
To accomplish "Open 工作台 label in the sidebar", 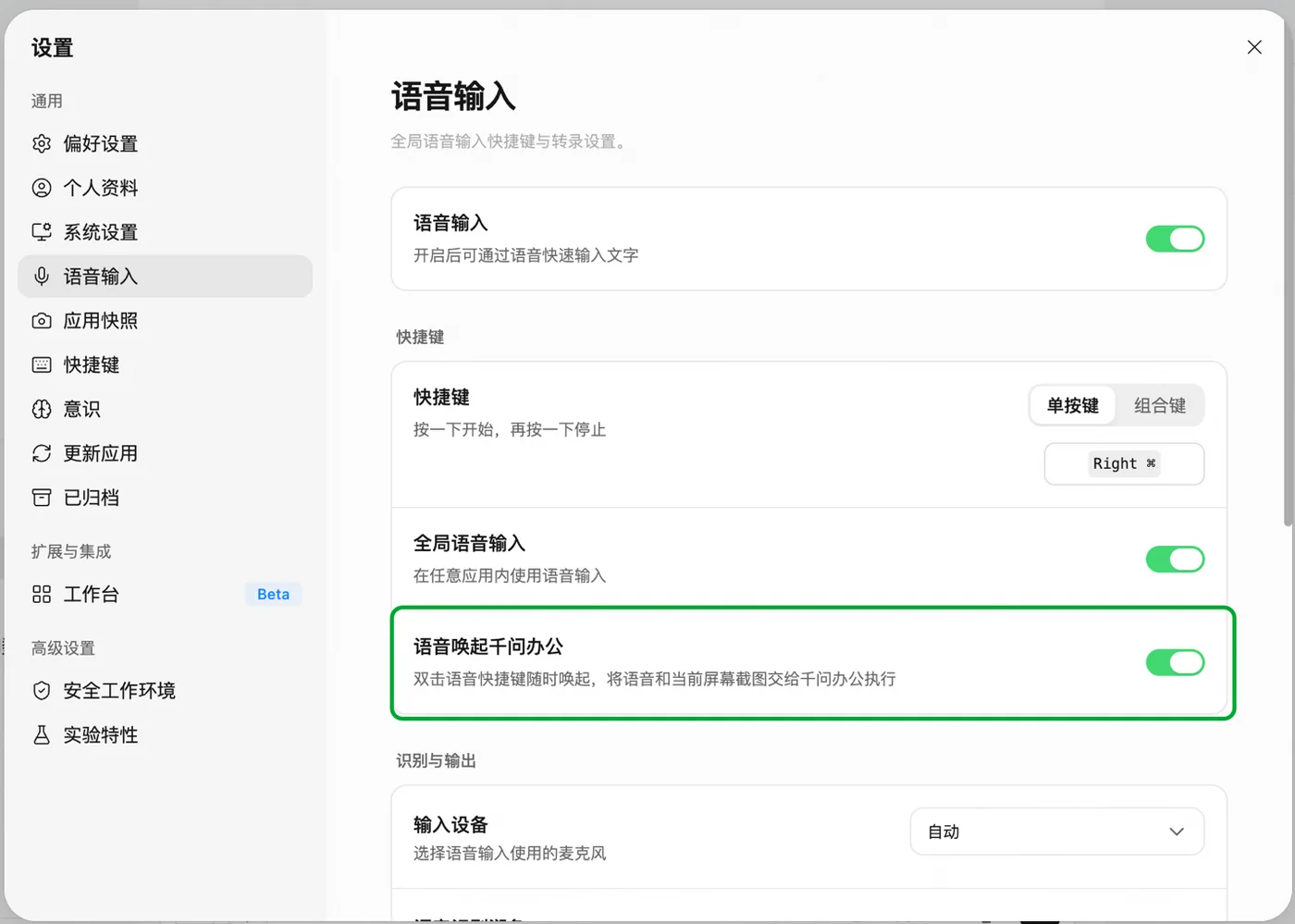I will pyautogui.click(x=91, y=594).
